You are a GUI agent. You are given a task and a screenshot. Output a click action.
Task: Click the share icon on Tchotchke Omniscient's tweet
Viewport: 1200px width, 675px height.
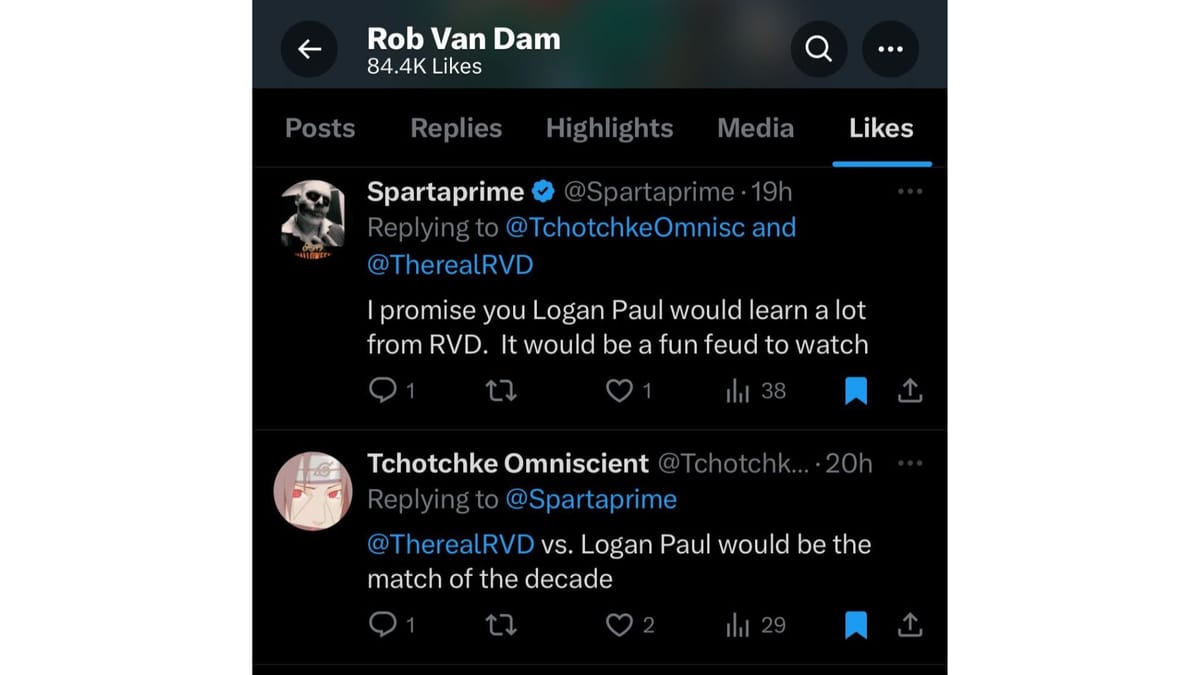[910, 624]
